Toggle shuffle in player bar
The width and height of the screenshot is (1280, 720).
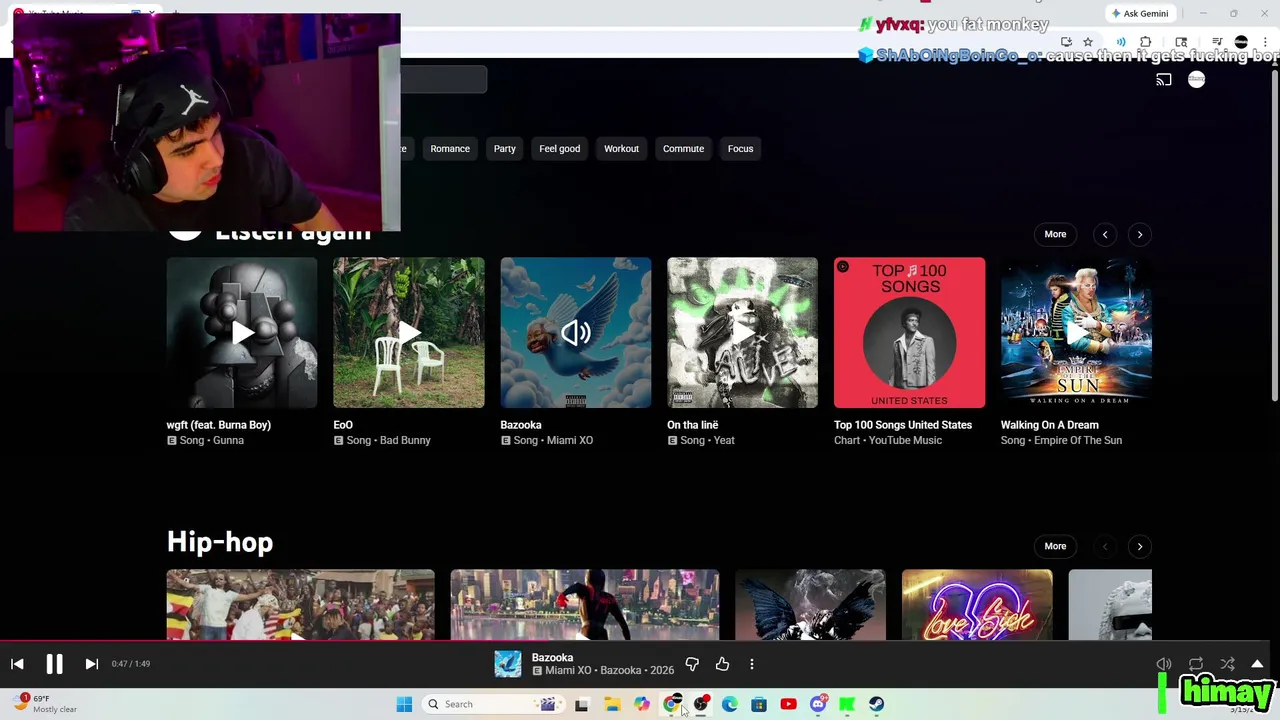[x=1227, y=664]
